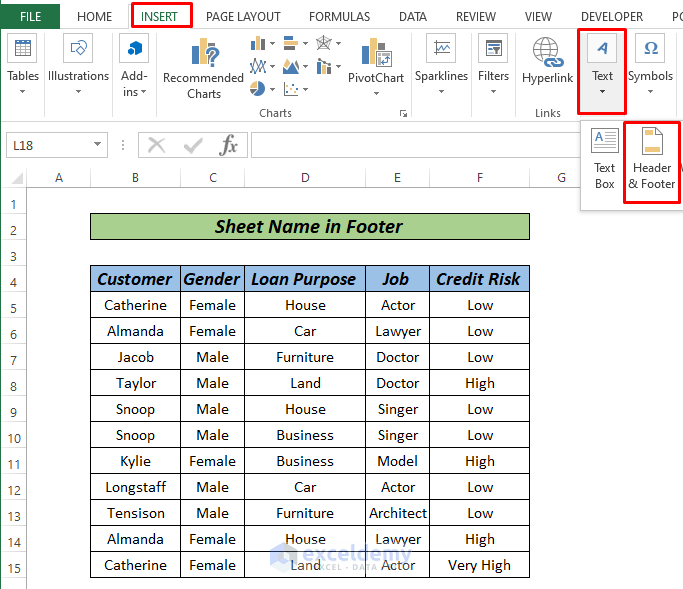Click the Hyperlink globe icon
This screenshot has height=589, width=683.
click(548, 52)
